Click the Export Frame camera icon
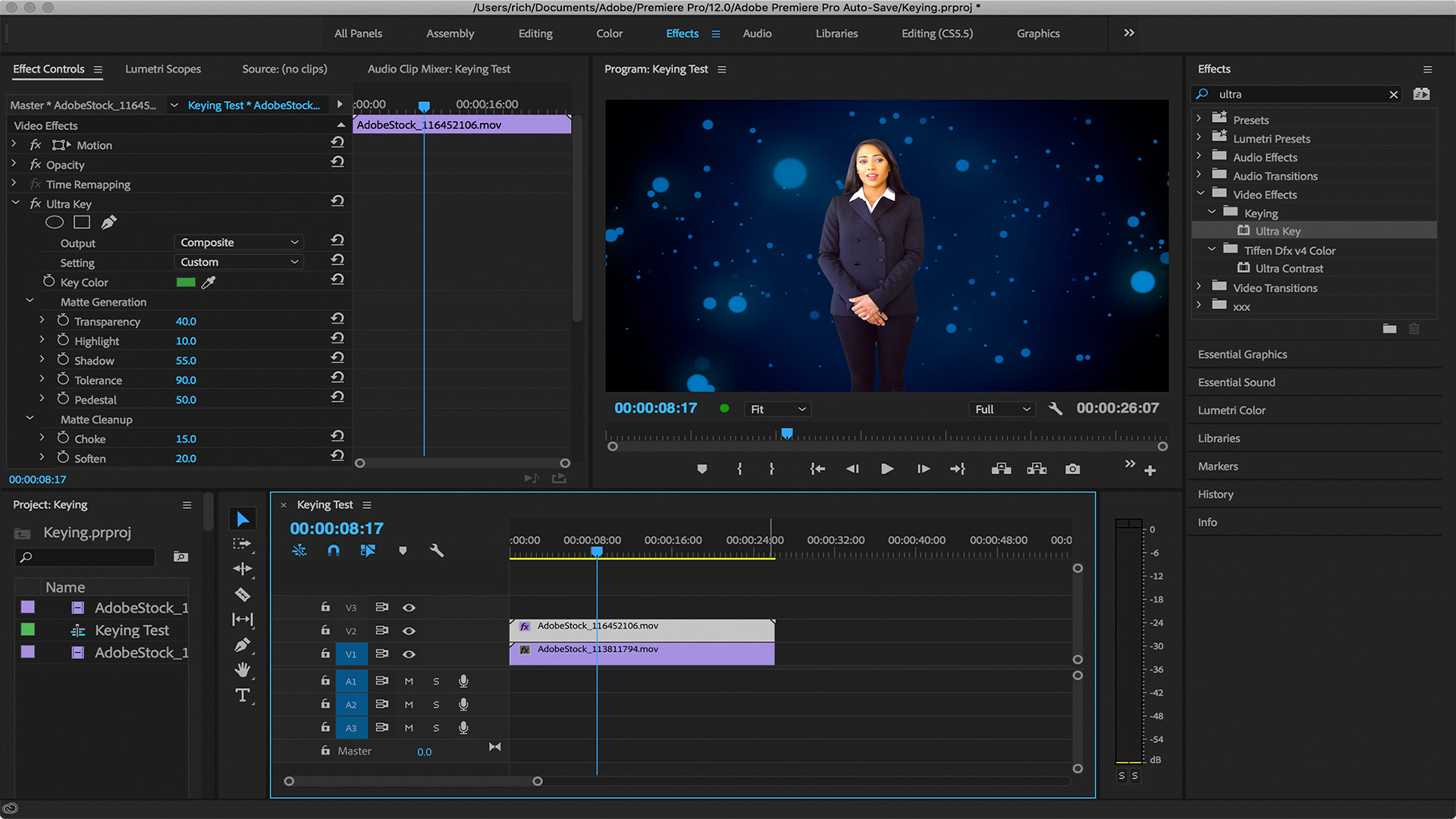The width and height of the screenshot is (1456, 819). [1072, 469]
